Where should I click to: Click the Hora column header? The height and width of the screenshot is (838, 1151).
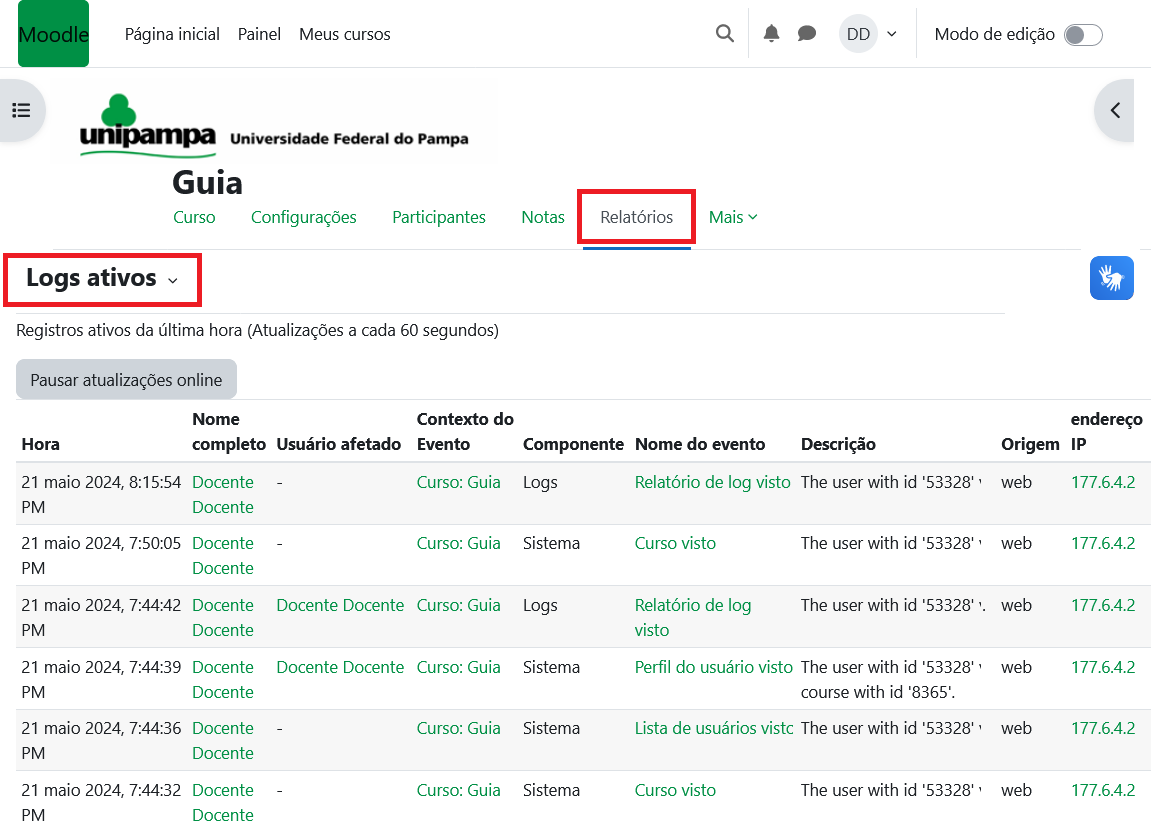[41, 444]
